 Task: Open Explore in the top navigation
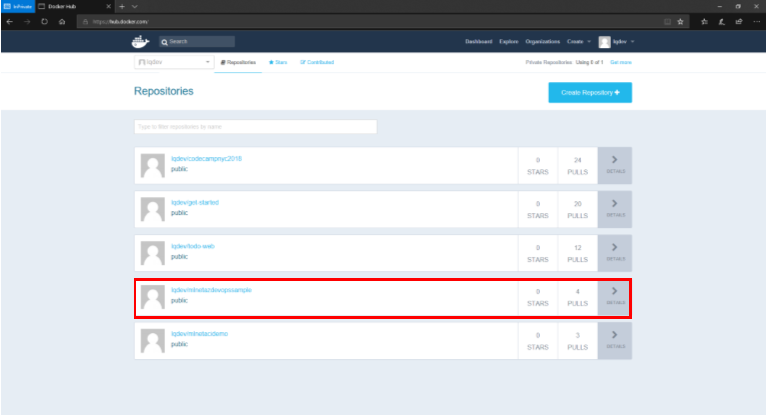point(509,42)
